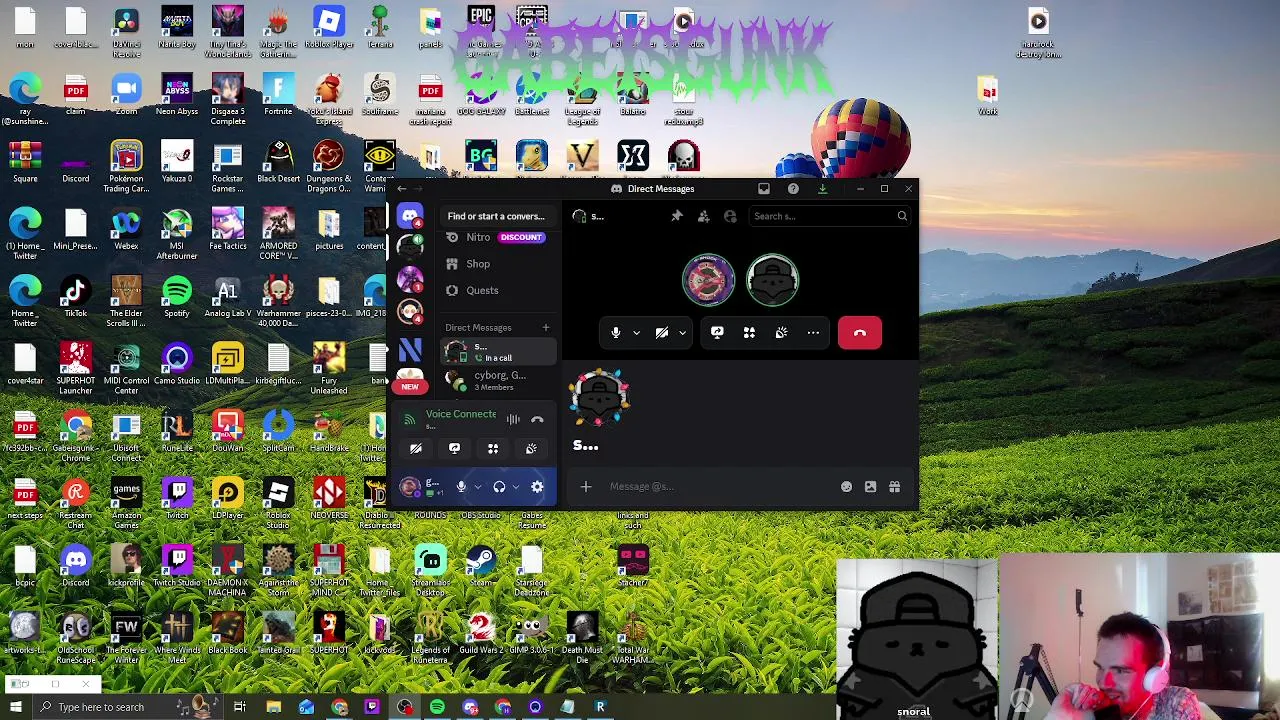Select the Terraria desktop shortcut

coord(380,29)
